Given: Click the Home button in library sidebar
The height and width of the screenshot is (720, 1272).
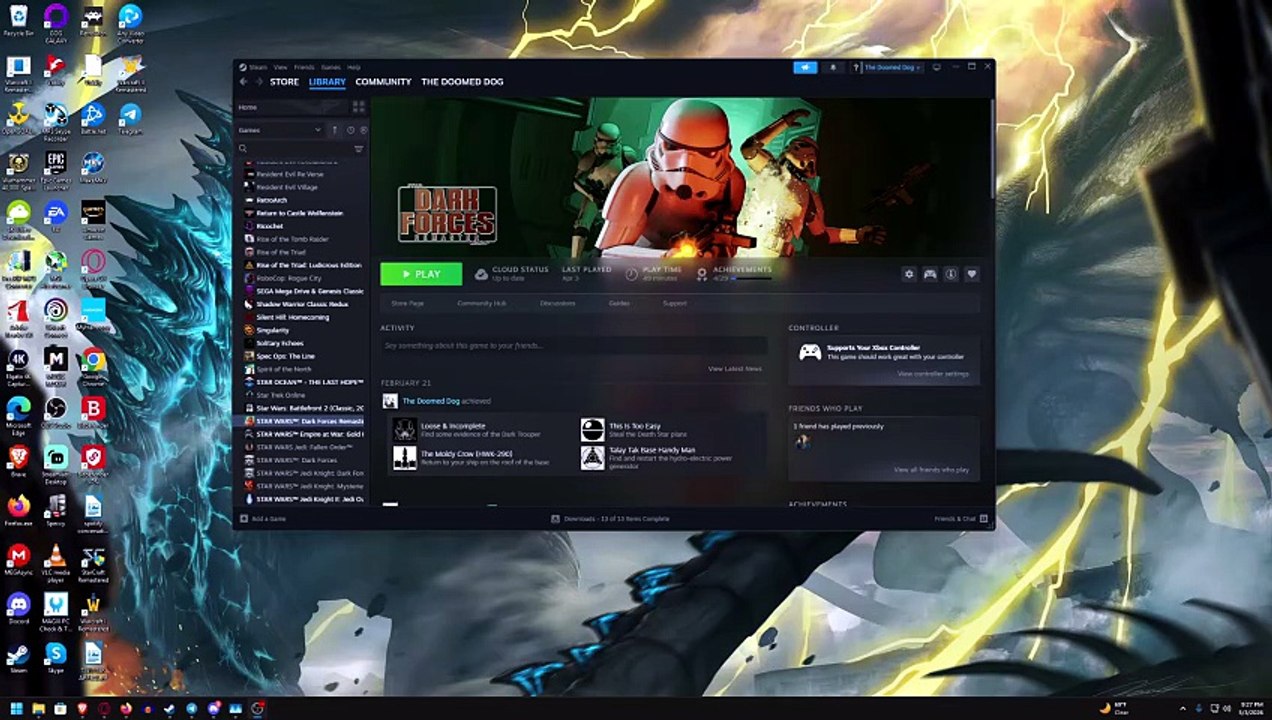Looking at the screenshot, I should (290, 107).
